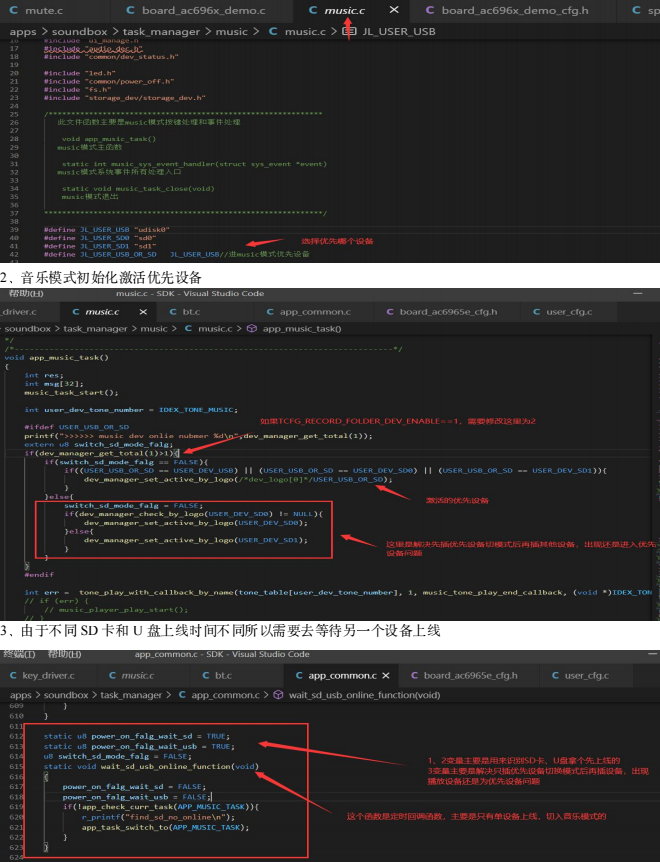Click line 39 #define JL_USER_USB "udisk0"
Screen dimensions: 660x862
(107, 229)
